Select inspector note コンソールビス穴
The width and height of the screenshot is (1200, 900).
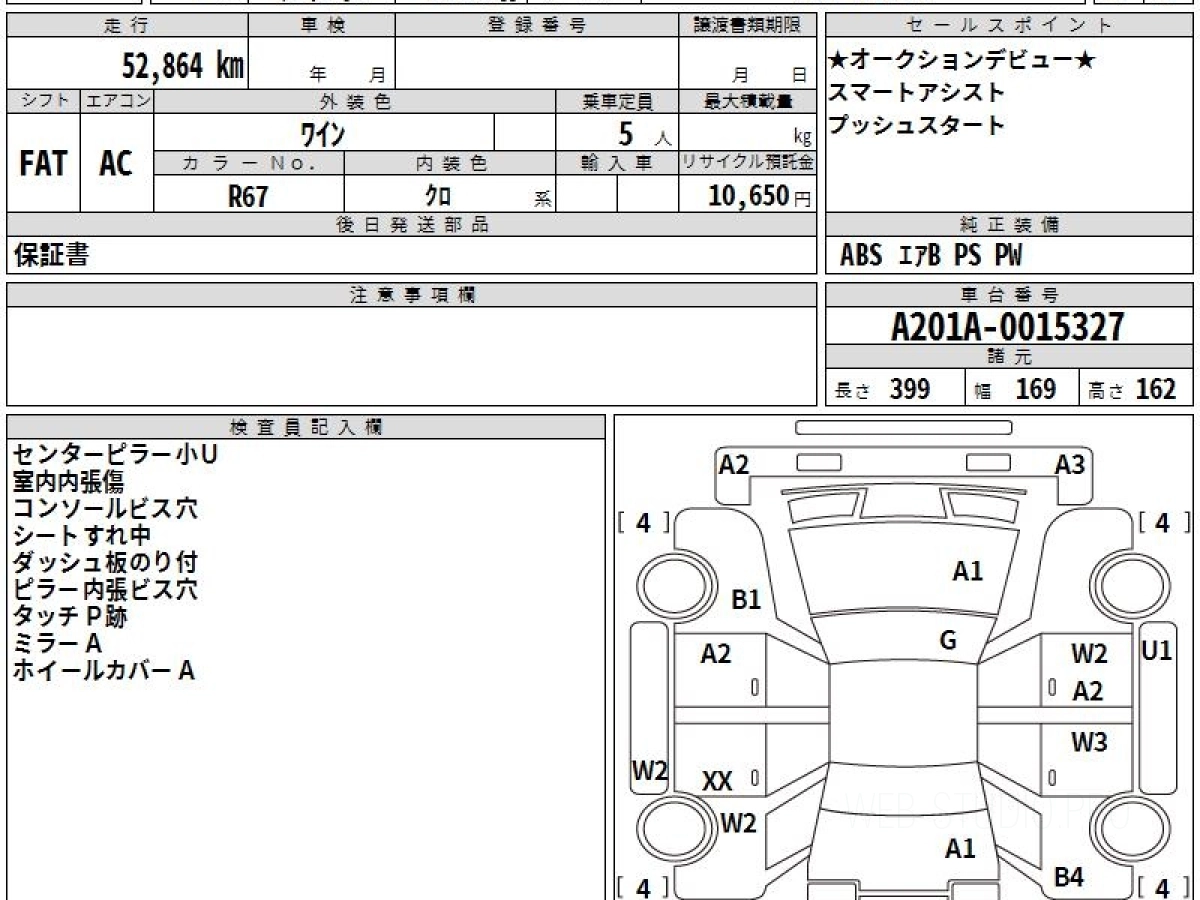(x=105, y=509)
